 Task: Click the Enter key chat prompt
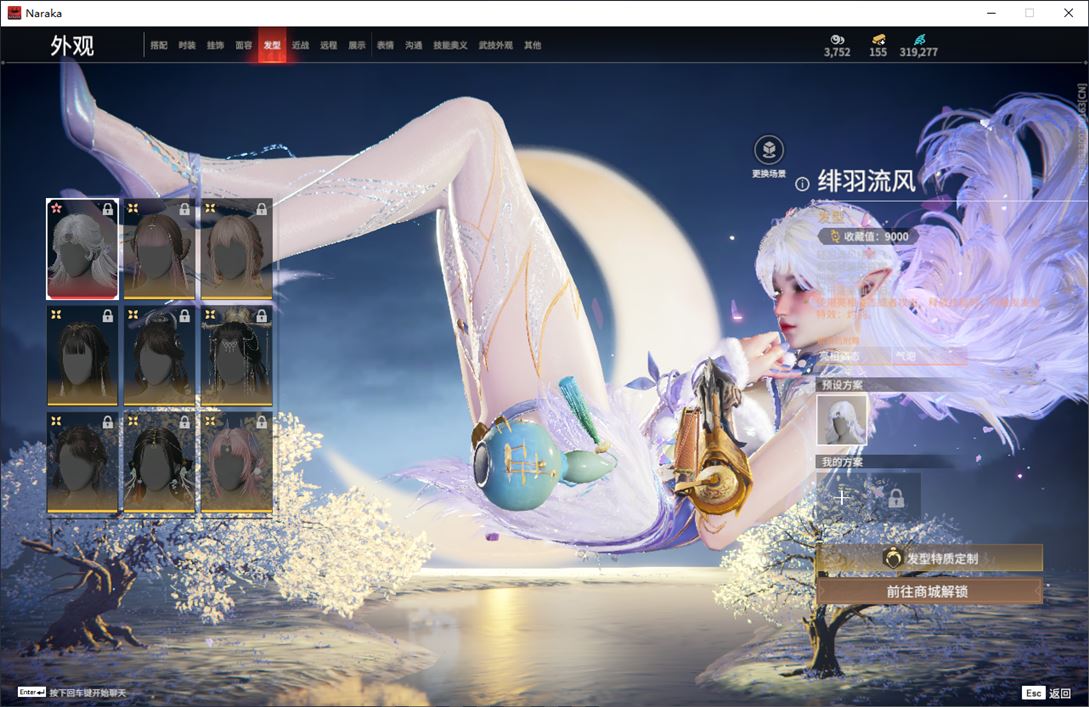(72, 692)
